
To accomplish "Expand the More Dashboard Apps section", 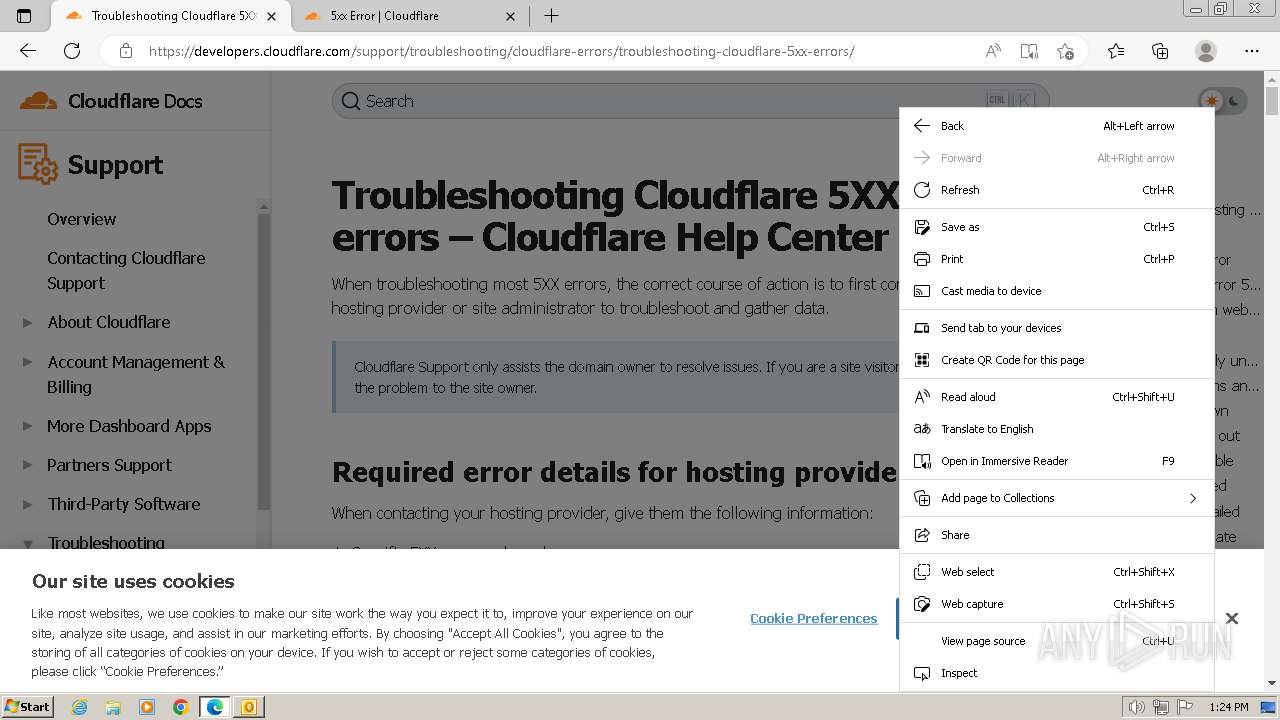I will pyautogui.click(x=27, y=426).
